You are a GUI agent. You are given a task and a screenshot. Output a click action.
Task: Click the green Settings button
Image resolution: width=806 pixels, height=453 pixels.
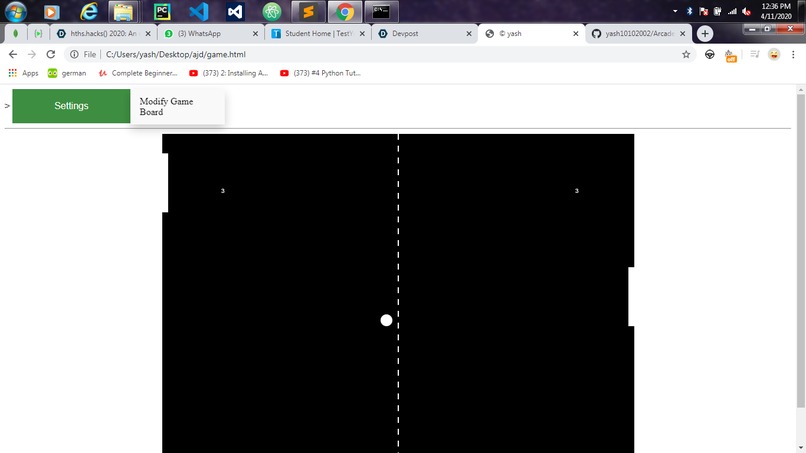[x=71, y=106]
